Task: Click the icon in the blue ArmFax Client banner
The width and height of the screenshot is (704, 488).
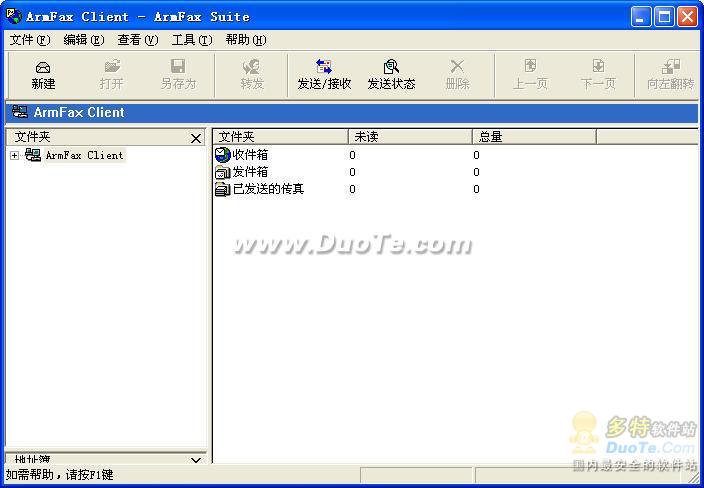Action: click(20, 112)
